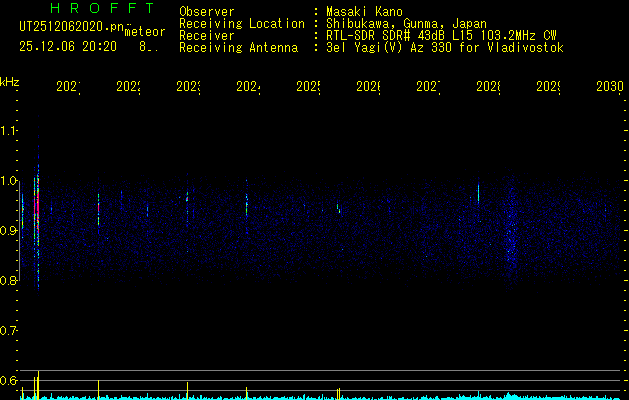Select the 3el Yagi(V) Az 330 antenna text
The height and width of the screenshot is (400, 629).
[445, 48]
